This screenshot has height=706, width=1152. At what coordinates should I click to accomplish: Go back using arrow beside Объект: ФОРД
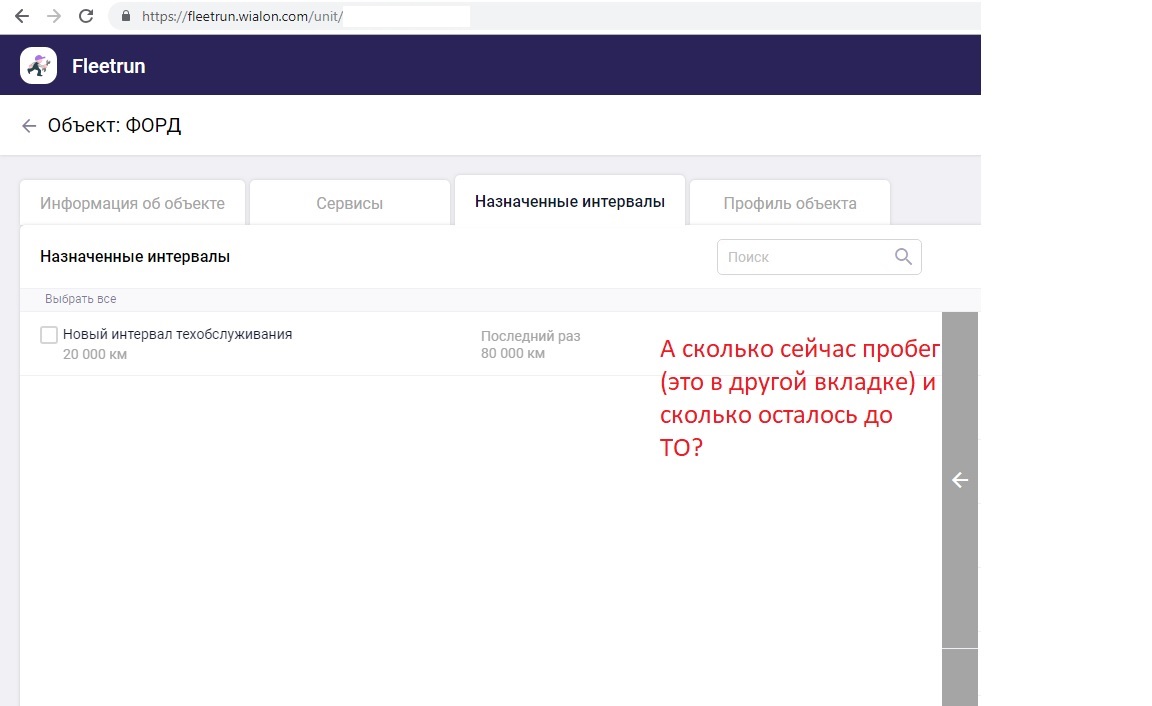(x=29, y=126)
